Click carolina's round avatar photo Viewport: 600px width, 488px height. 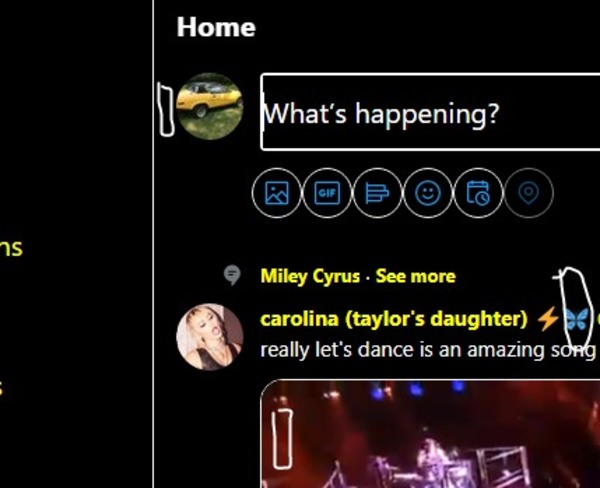[210, 337]
